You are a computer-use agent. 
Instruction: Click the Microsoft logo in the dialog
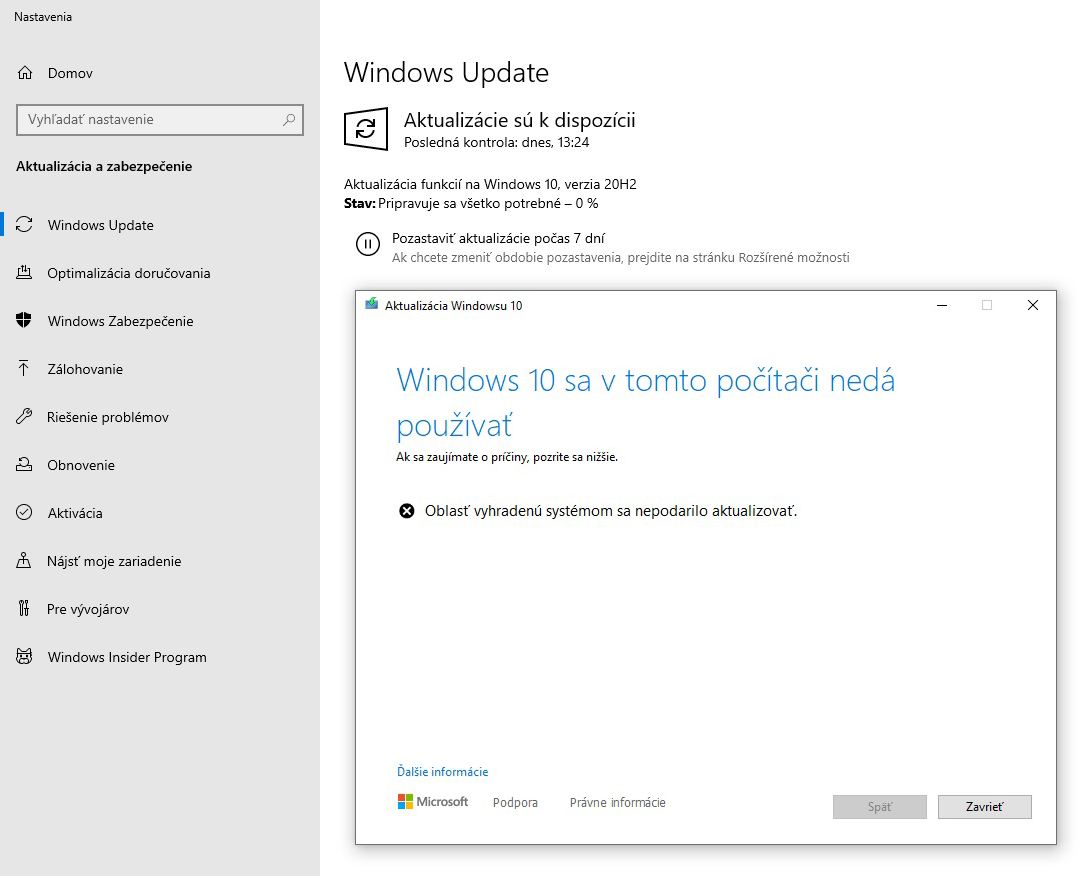click(x=433, y=802)
